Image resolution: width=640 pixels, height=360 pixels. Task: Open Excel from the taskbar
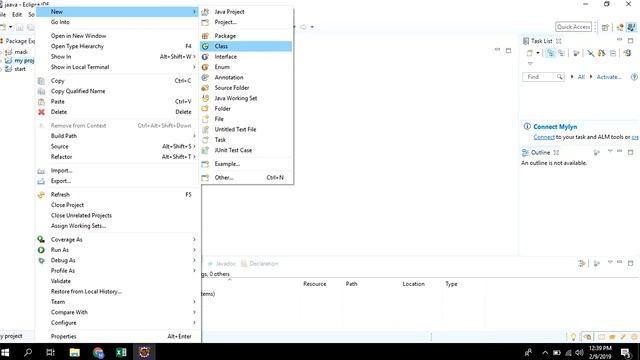coord(121,352)
